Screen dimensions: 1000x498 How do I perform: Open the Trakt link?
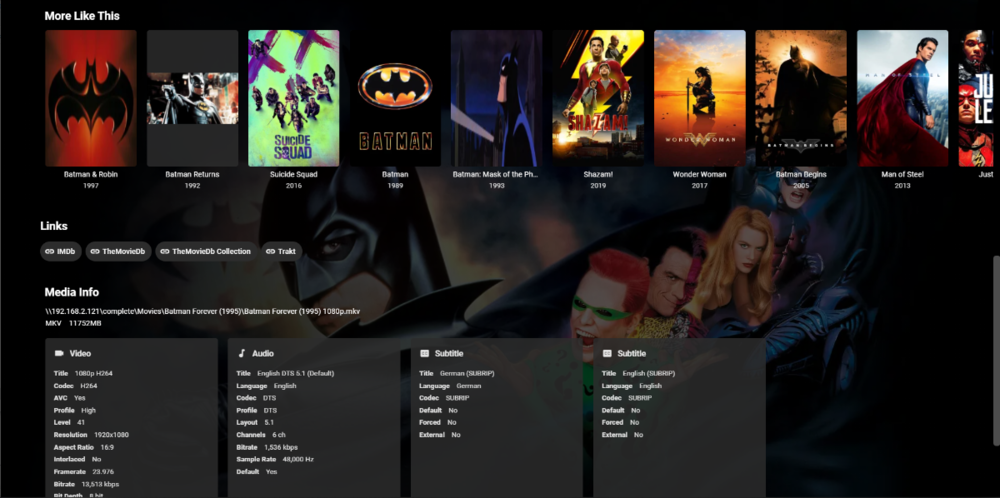tap(282, 251)
